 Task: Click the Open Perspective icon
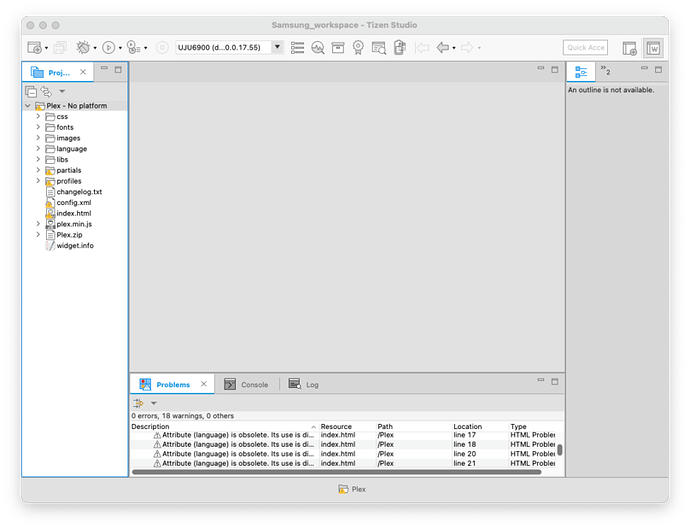(629, 48)
